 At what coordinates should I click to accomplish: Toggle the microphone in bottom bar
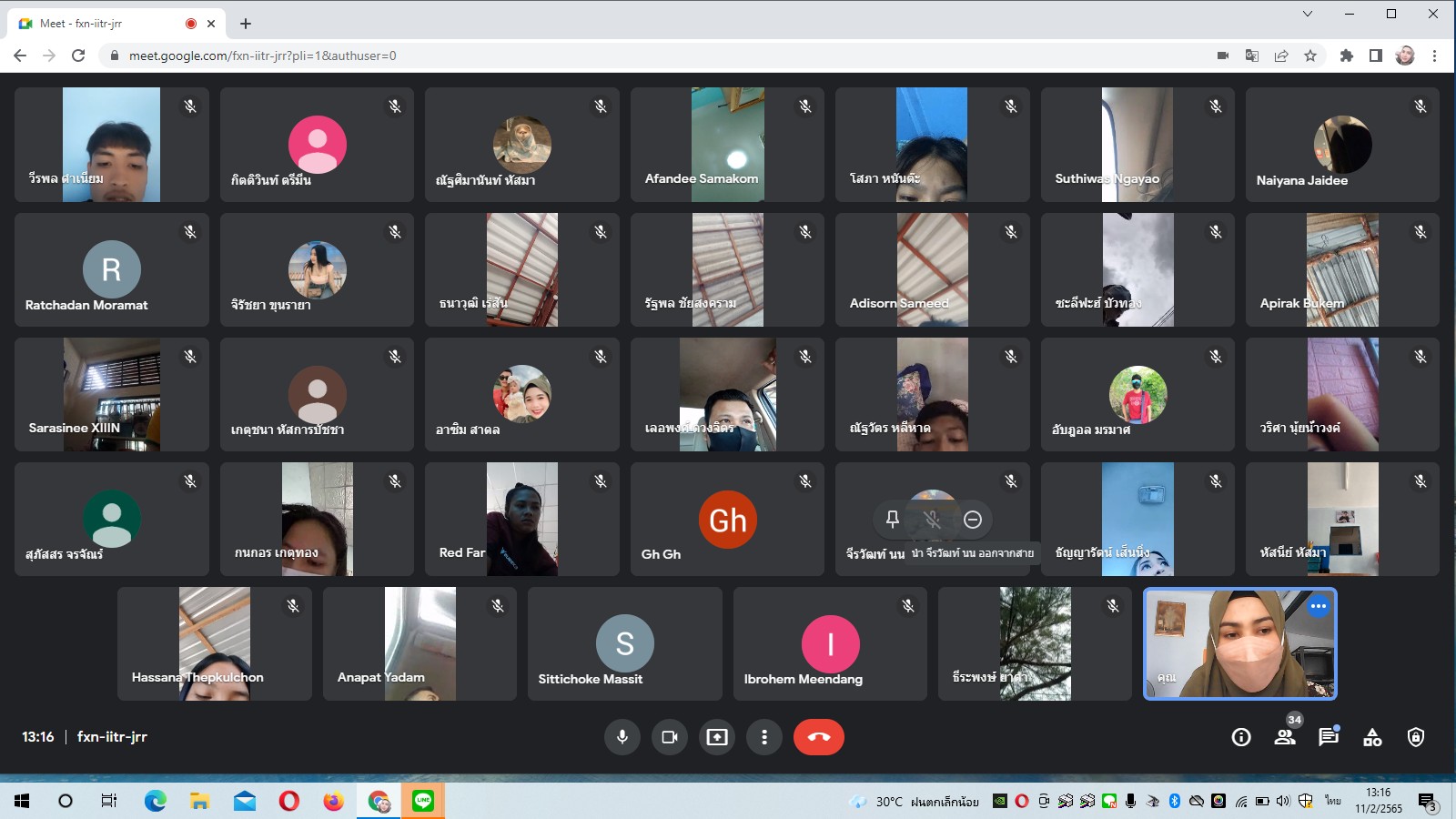pos(622,737)
